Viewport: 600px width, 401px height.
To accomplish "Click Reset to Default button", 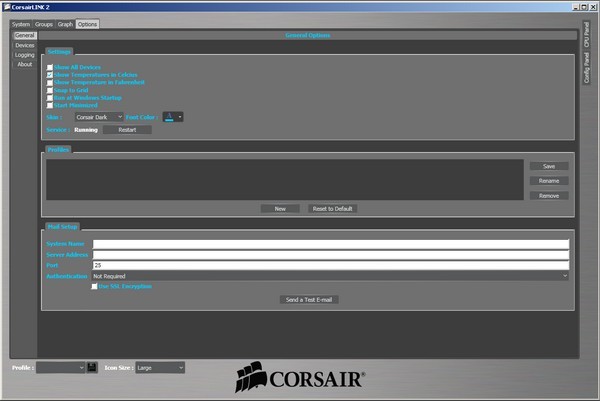I will (333, 209).
